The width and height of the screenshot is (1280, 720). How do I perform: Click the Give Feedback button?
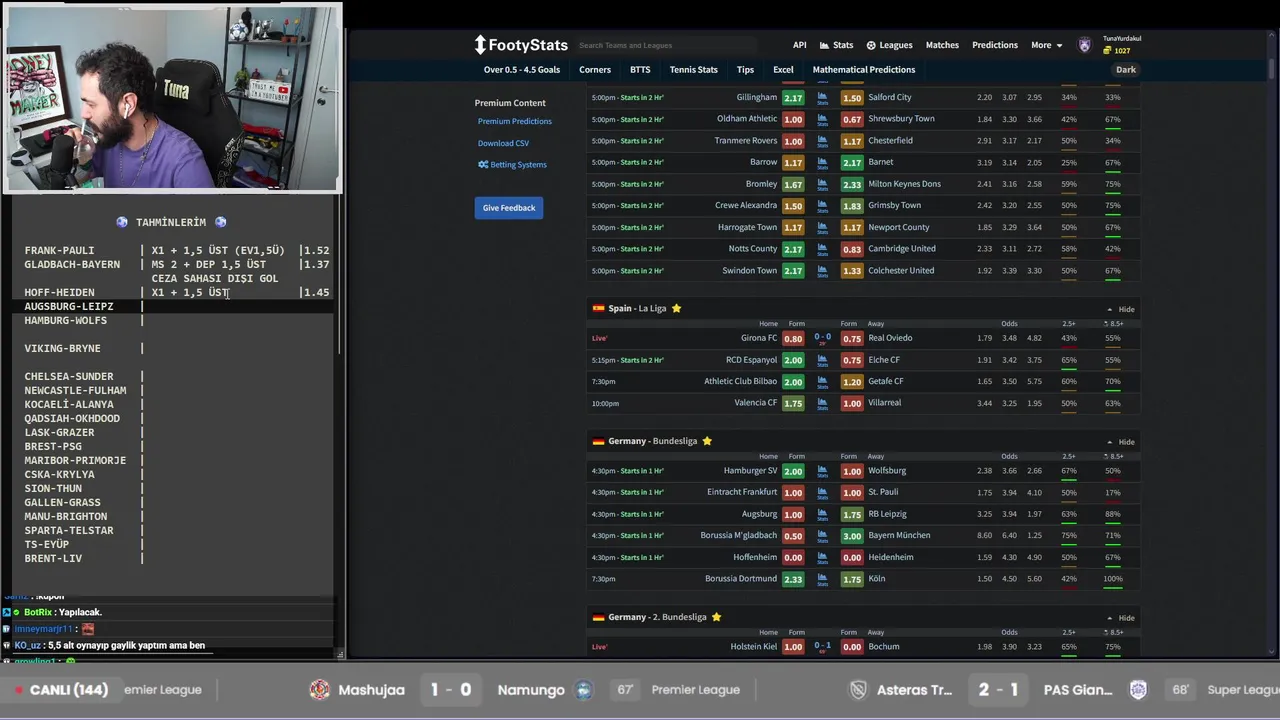[509, 208]
